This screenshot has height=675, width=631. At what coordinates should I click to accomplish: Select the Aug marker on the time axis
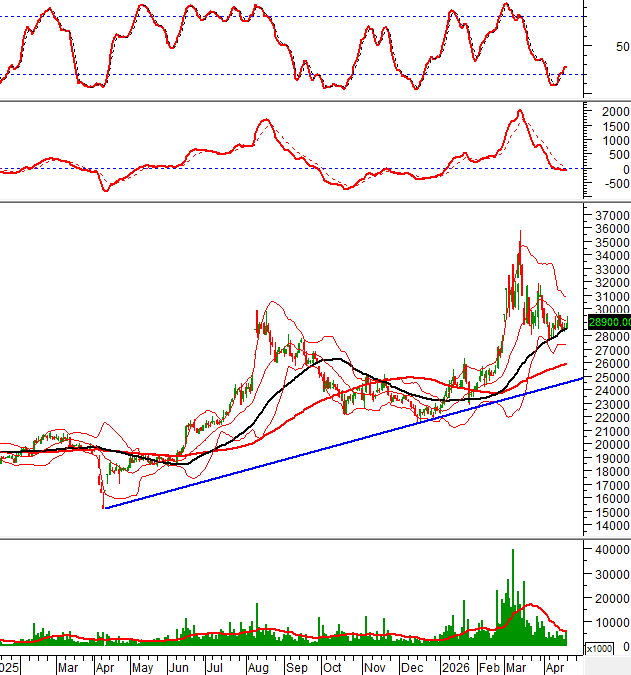256,666
